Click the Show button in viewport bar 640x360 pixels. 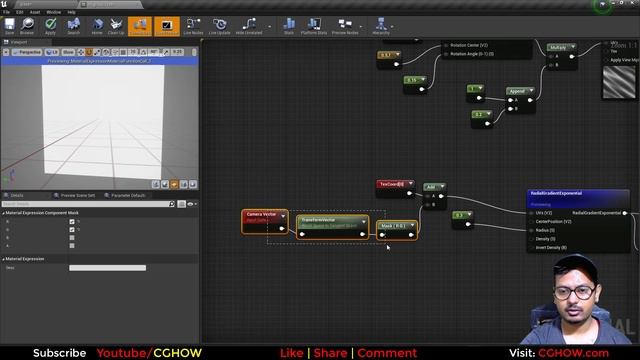(x=68, y=52)
